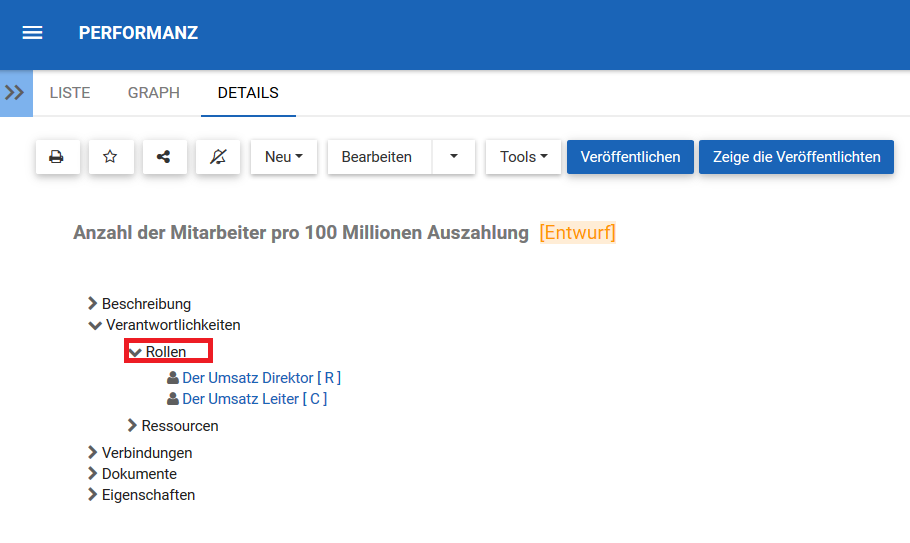Open the hamburger navigation menu
The width and height of the screenshot is (910, 543).
tap(32, 33)
